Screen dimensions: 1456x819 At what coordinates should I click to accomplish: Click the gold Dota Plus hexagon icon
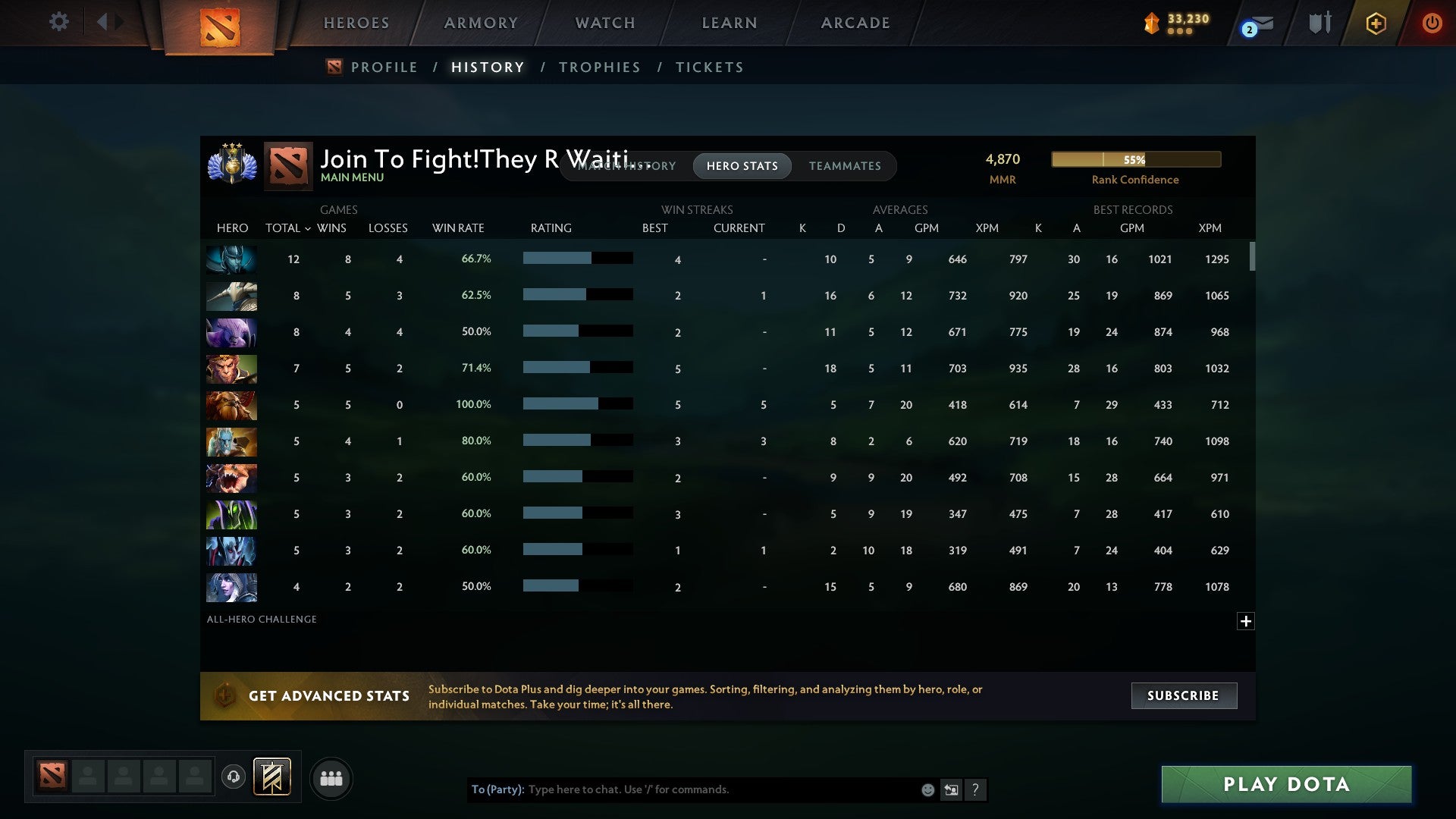pyautogui.click(x=1376, y=23)
